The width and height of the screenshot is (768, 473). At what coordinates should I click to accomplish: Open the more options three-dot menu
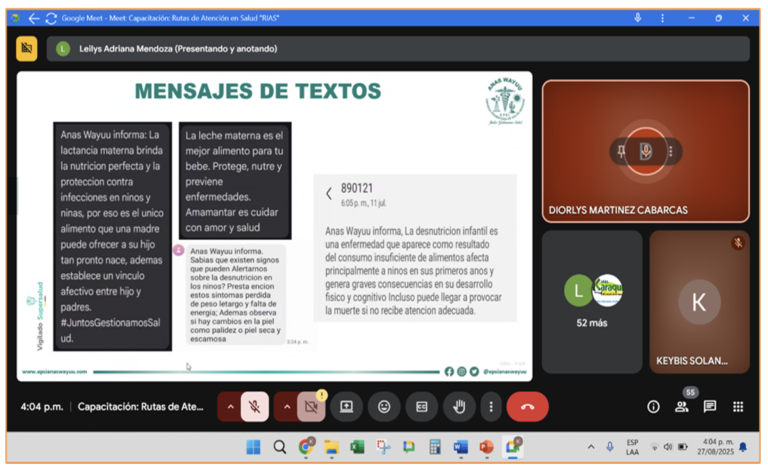pos(490,407)
